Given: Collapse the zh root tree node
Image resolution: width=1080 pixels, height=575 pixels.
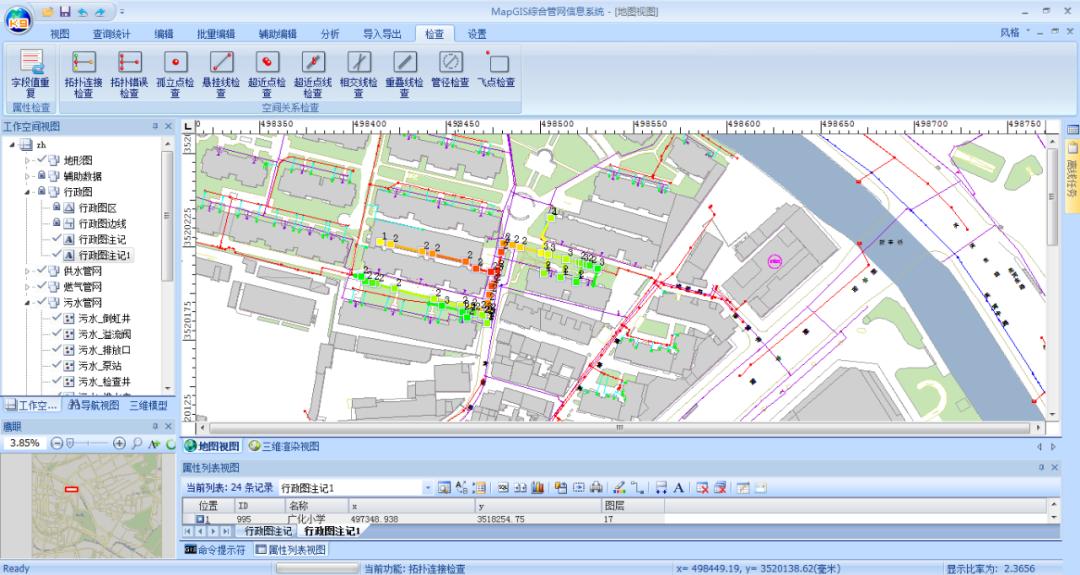Looking at the screenshot, I should click(x=12, y=145).
